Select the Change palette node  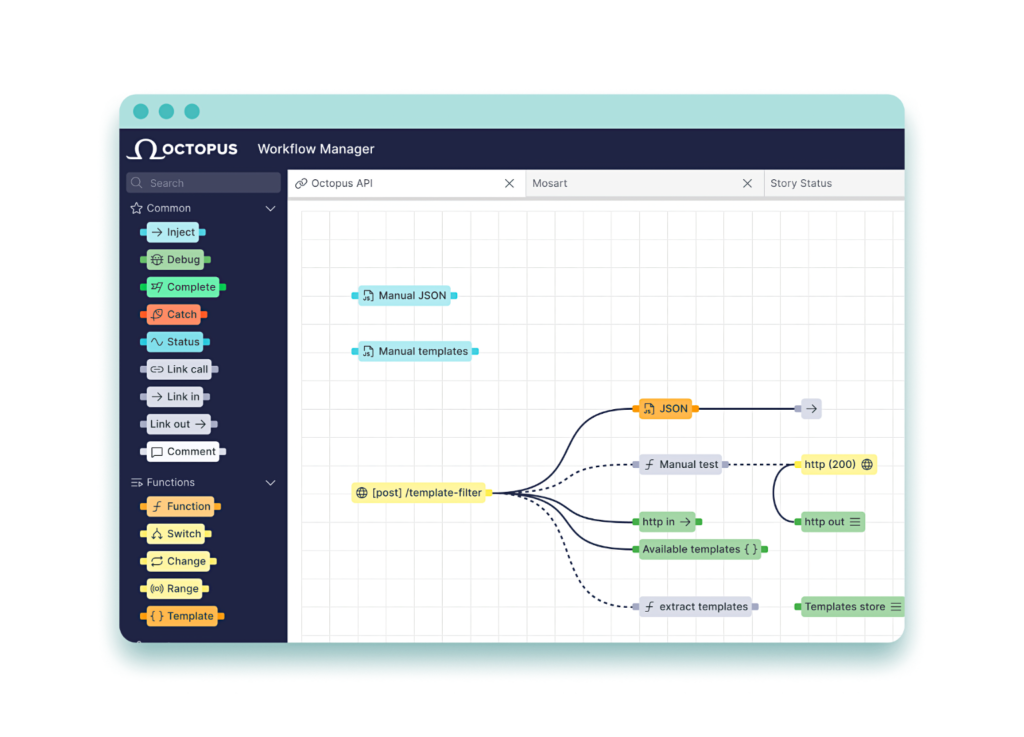tap(178, 561)
